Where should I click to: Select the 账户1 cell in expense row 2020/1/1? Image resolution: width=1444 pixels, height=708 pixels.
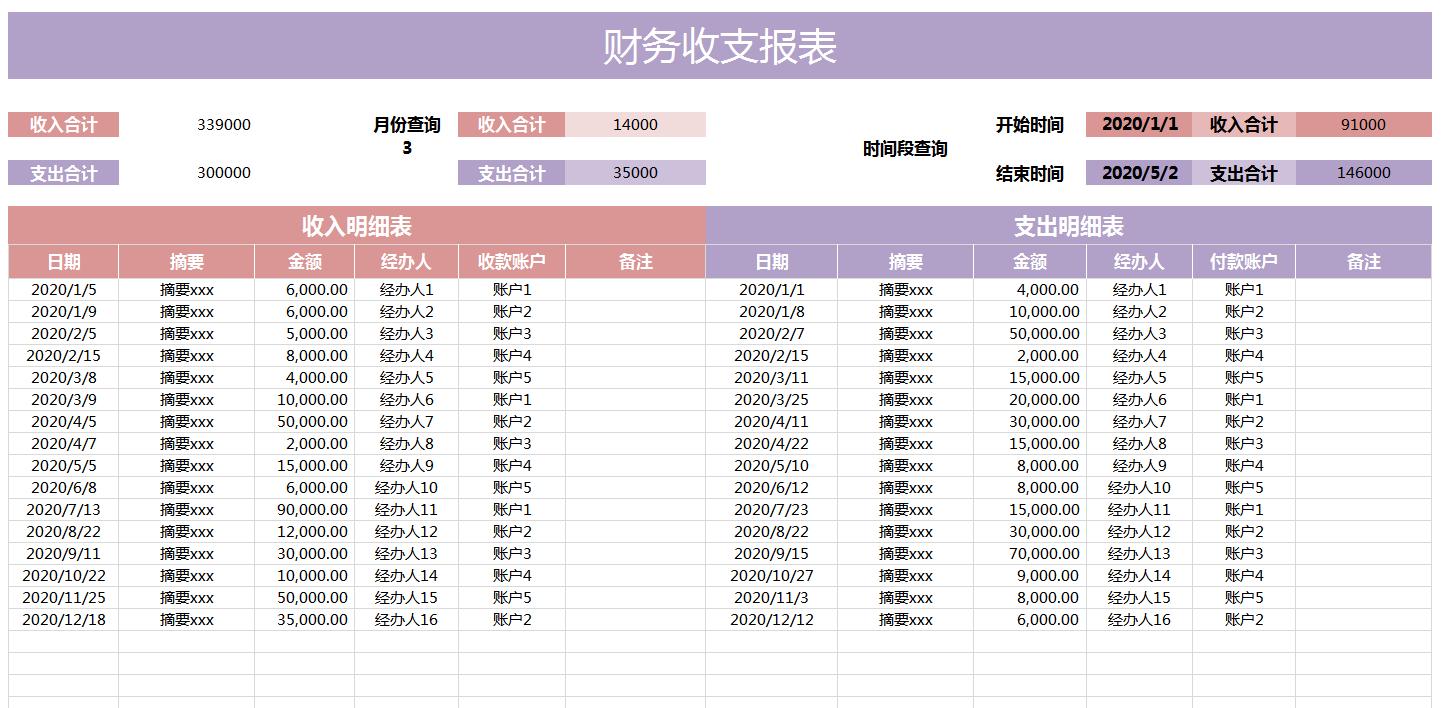coord(1245,289)
